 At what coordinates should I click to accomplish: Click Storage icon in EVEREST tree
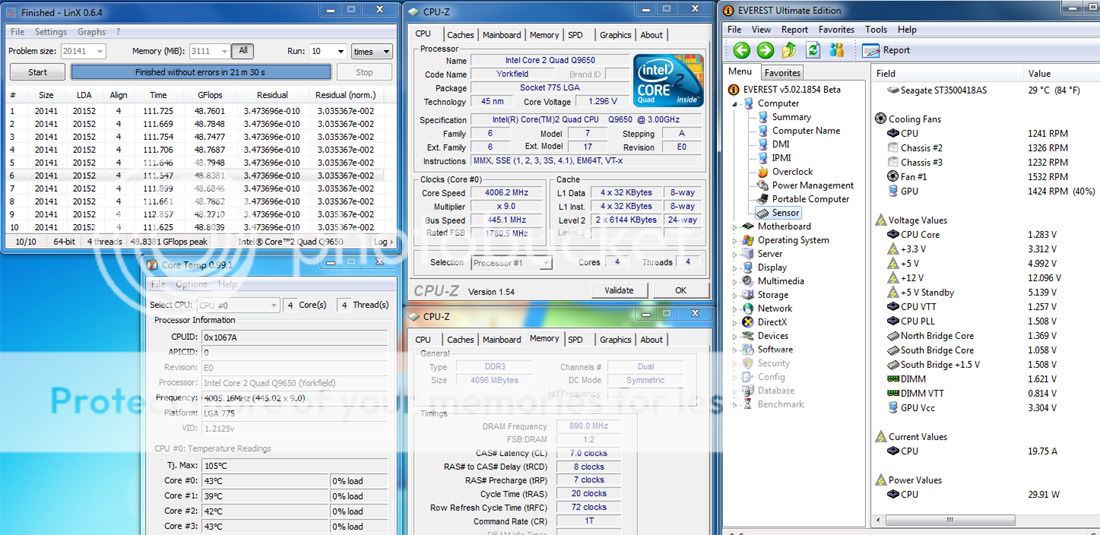click(x=748, y=294)
